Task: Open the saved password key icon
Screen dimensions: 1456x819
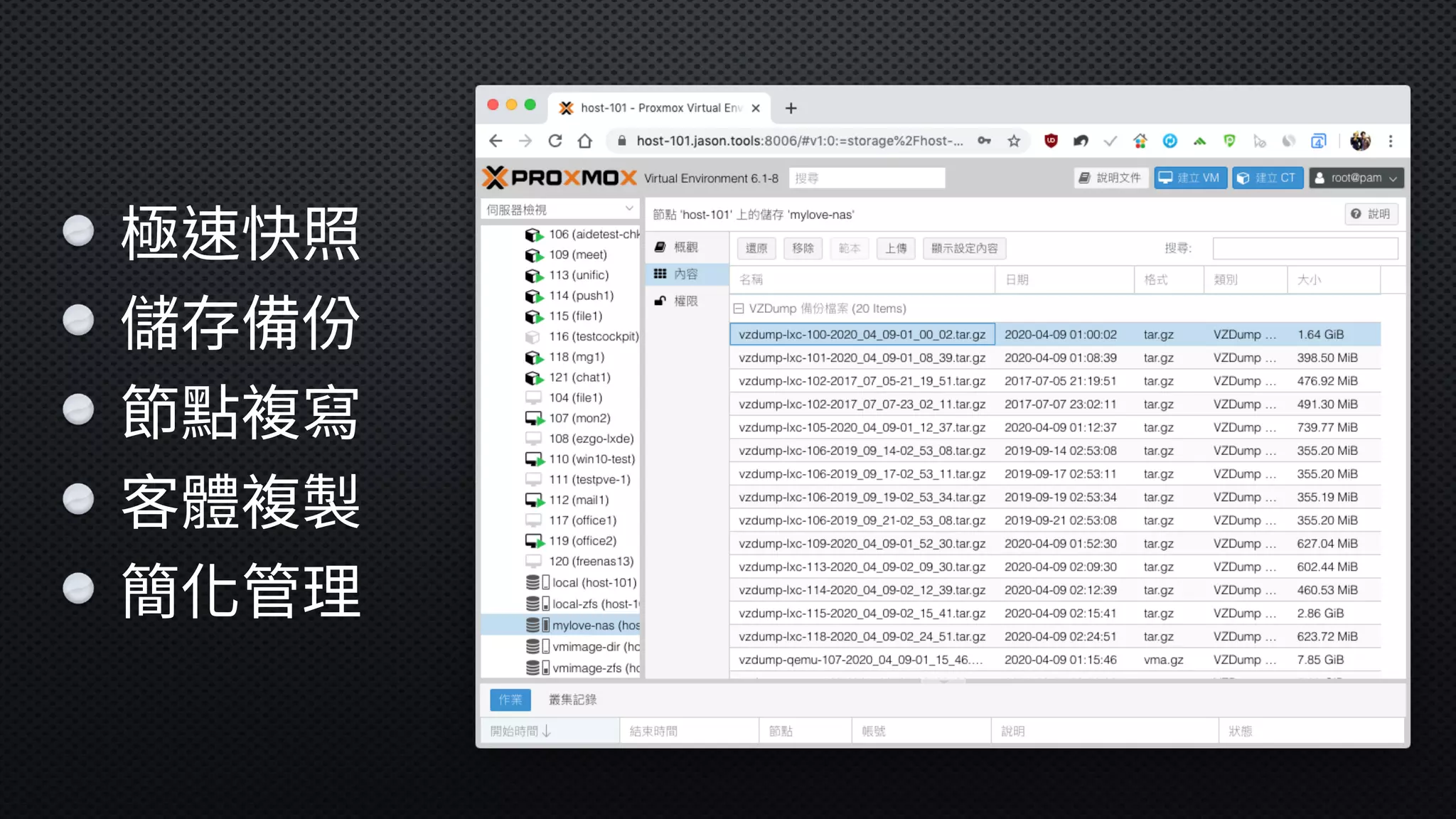Action: tap(984, 141)
